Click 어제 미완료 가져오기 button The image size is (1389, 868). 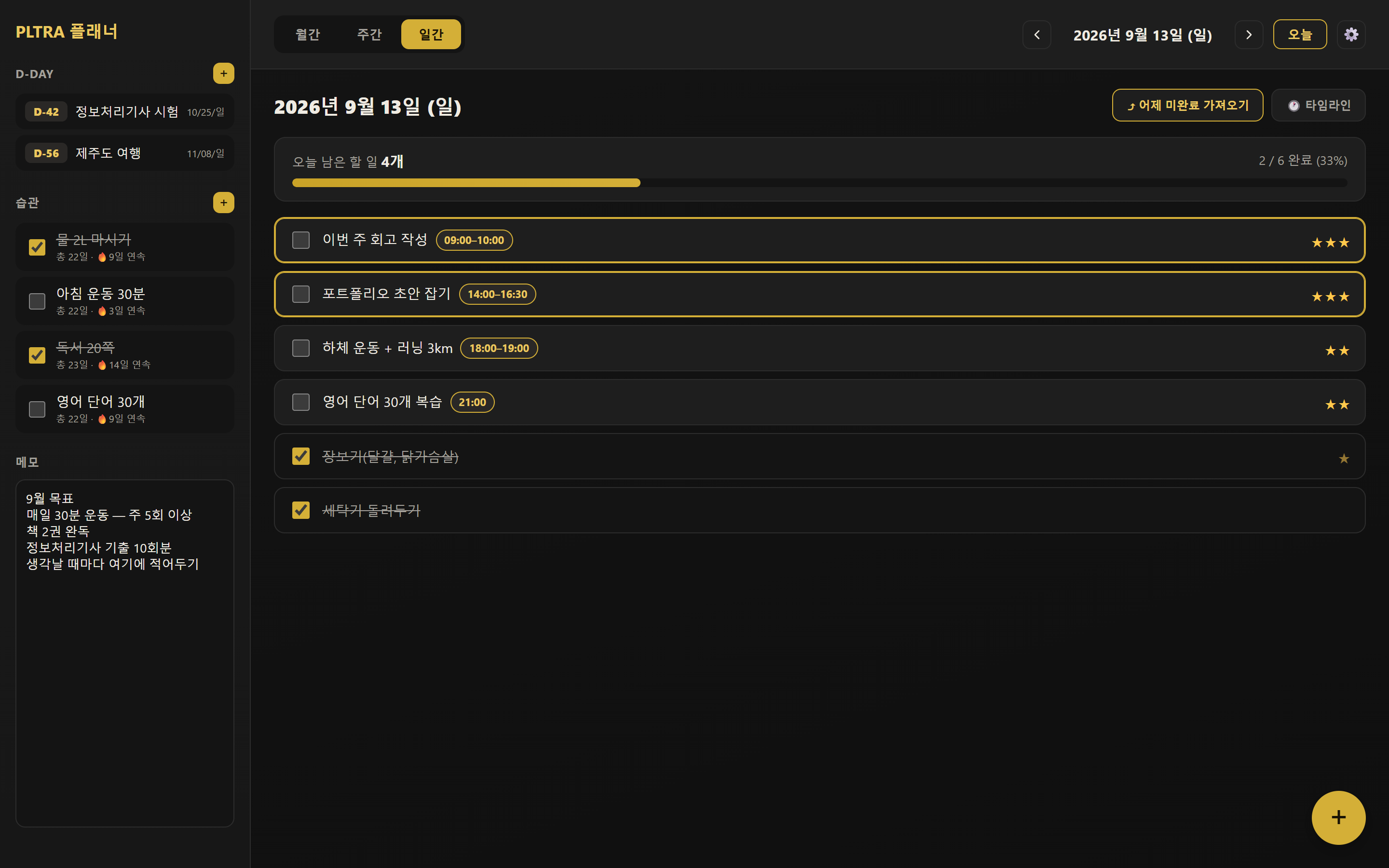[1187, 105]
